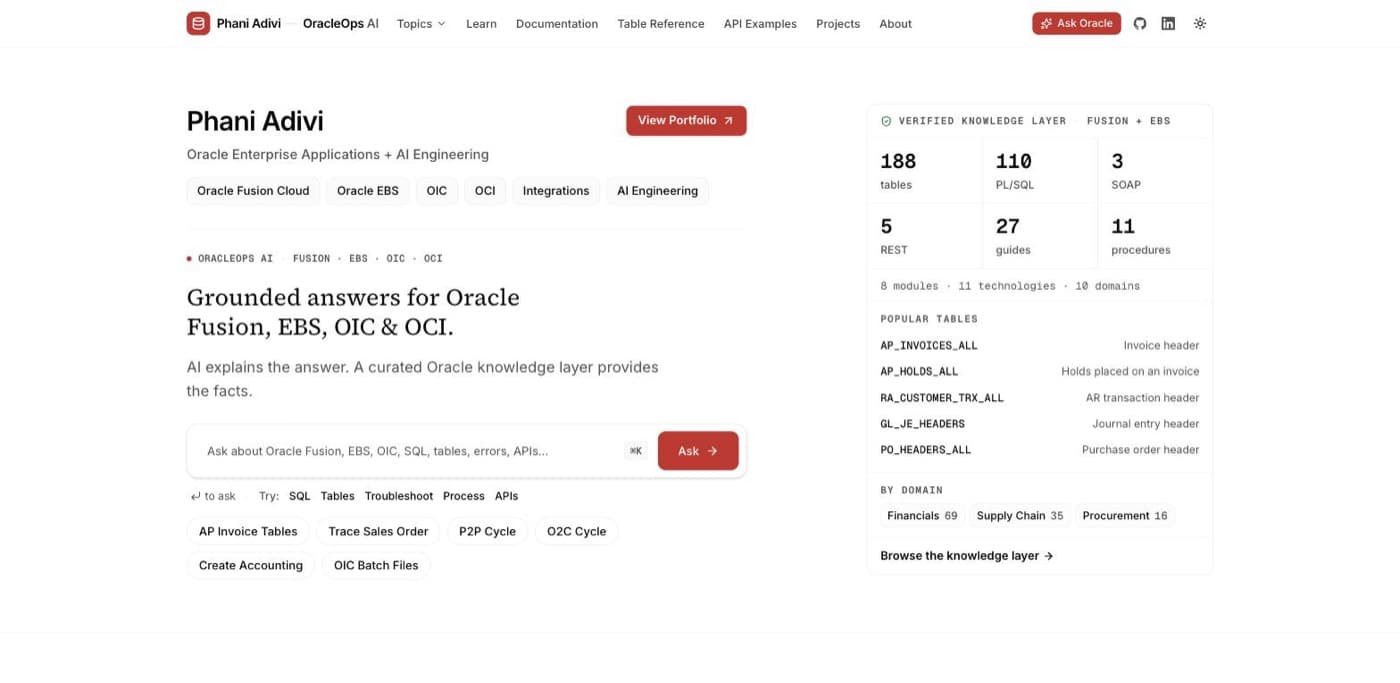This screenshot has width=1400, height=683.
Task: Select the Procurement 16 domain chip
Action: pyautogui.click(x=1125, y=516)
